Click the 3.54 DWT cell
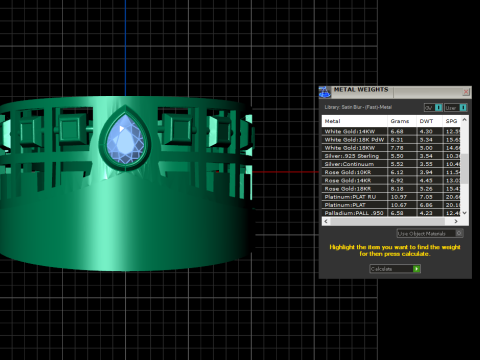The width and height of the screenshot is (480, 360). click(x=430, y=156)
